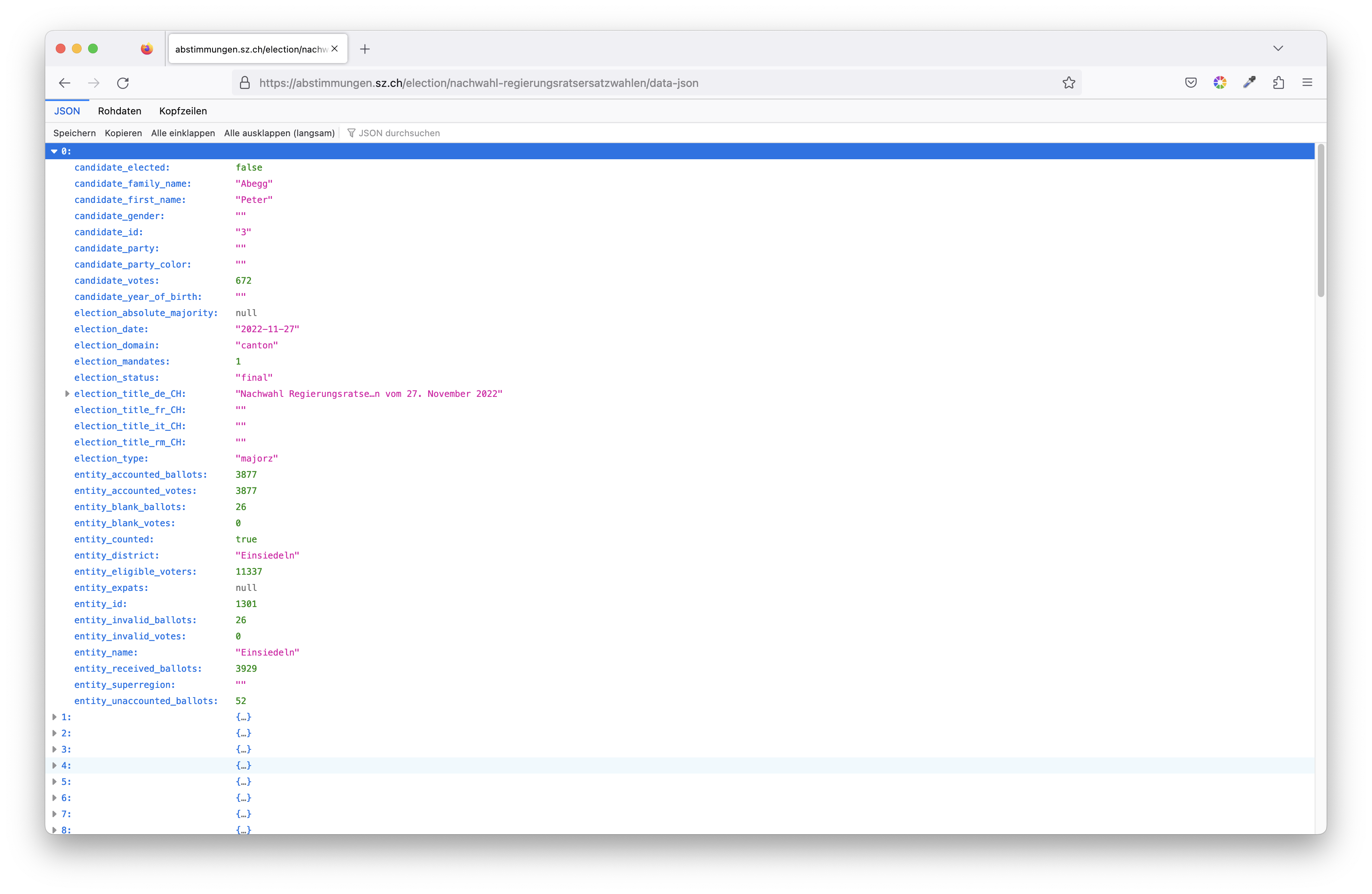Select the entity_superregion row
Viewport: 1372px width, 894px height.
click(x=680, y=685)
